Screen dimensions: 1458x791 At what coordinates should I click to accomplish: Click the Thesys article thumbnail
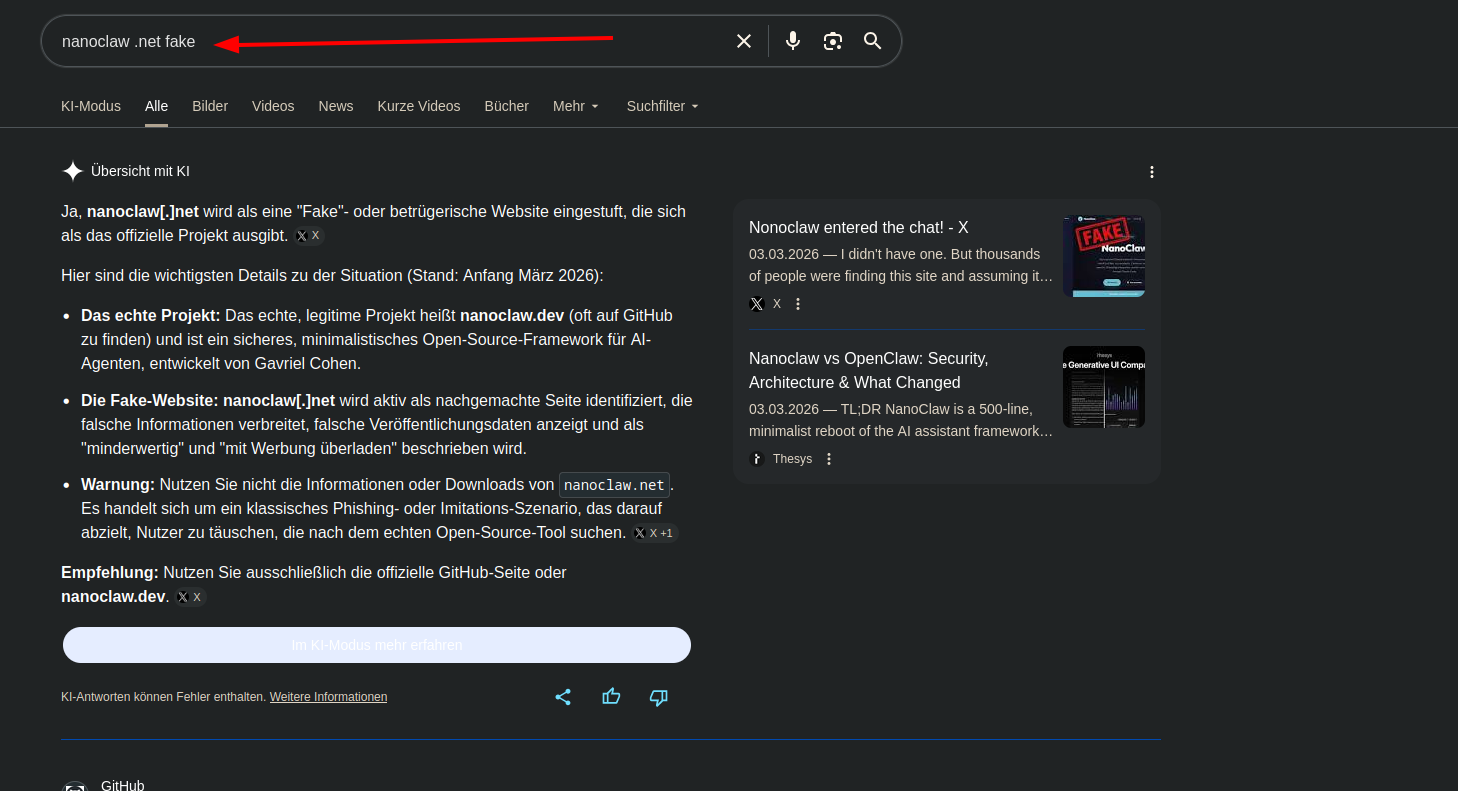[x=1104, y=387]
